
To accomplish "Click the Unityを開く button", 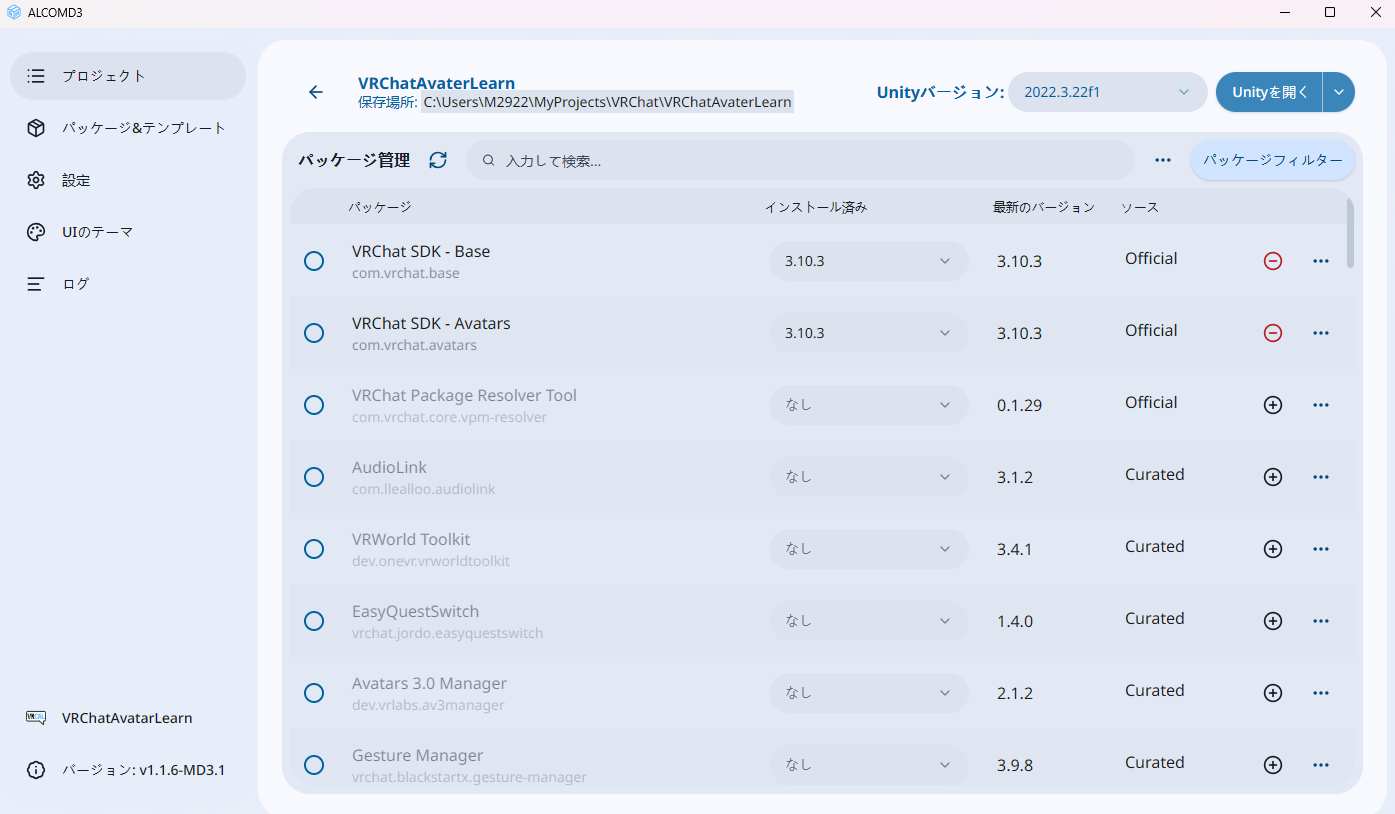I will tap(1269, 92).
